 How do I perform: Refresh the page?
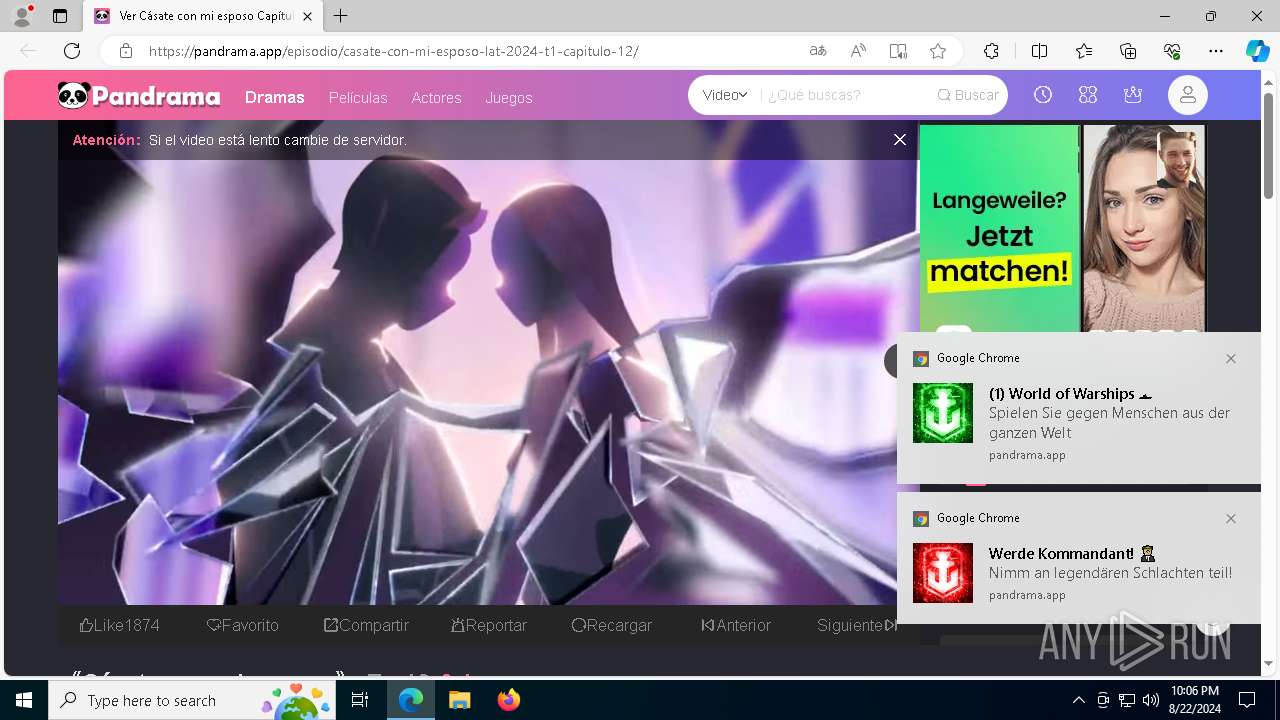72,51
